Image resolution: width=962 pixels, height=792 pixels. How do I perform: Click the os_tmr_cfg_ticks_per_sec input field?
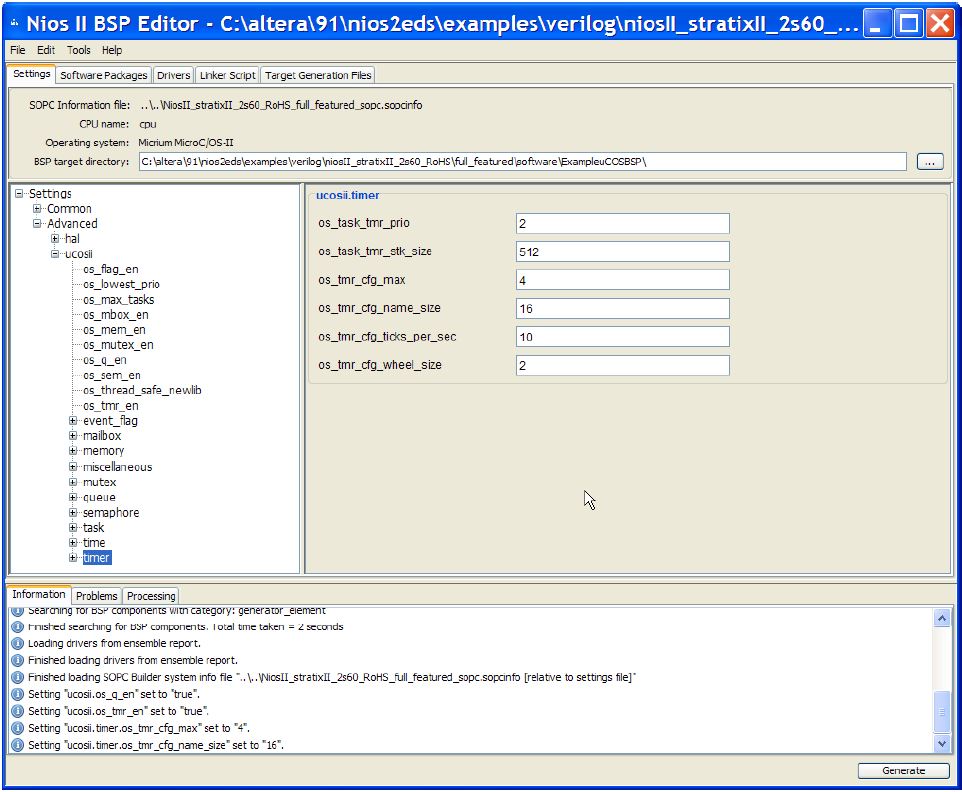click(x=623, y=337)
